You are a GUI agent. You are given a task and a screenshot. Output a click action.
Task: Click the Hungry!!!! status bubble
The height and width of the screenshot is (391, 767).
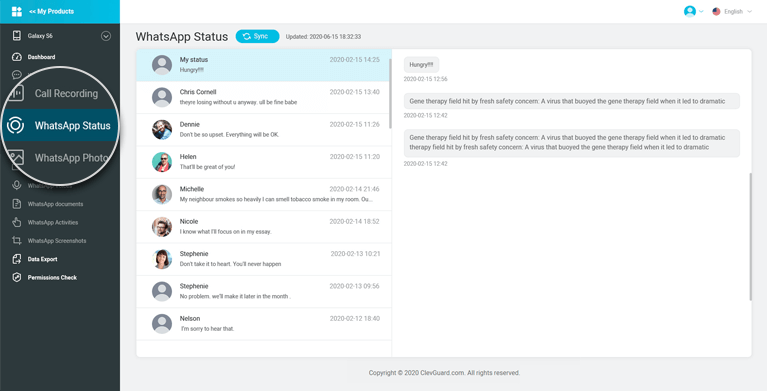pyautogui.click(x=421, y=65)
